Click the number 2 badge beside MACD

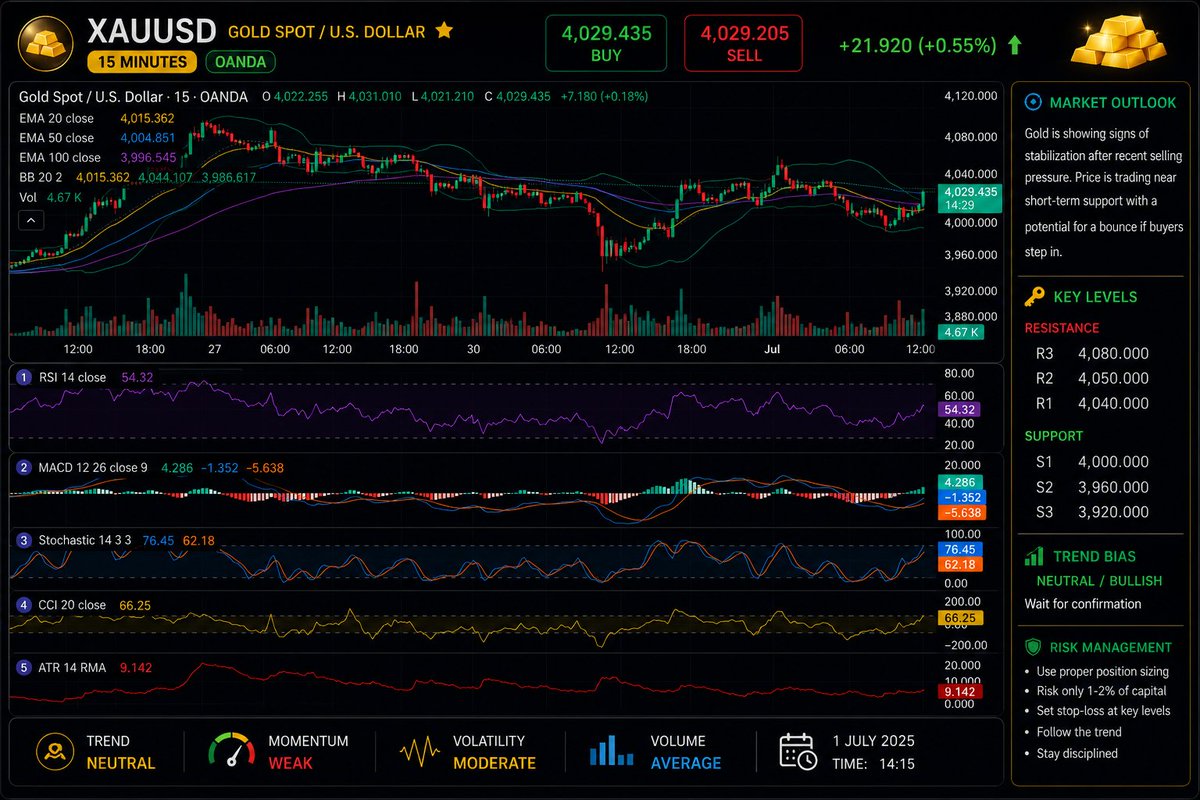coord(25,467)
